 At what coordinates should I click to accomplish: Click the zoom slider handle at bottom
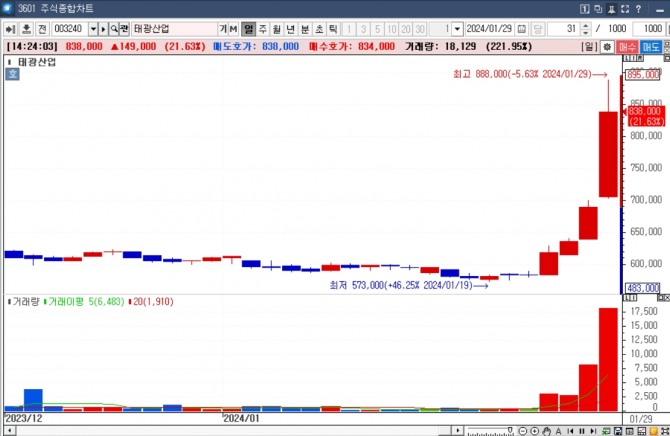coord(510,430)
